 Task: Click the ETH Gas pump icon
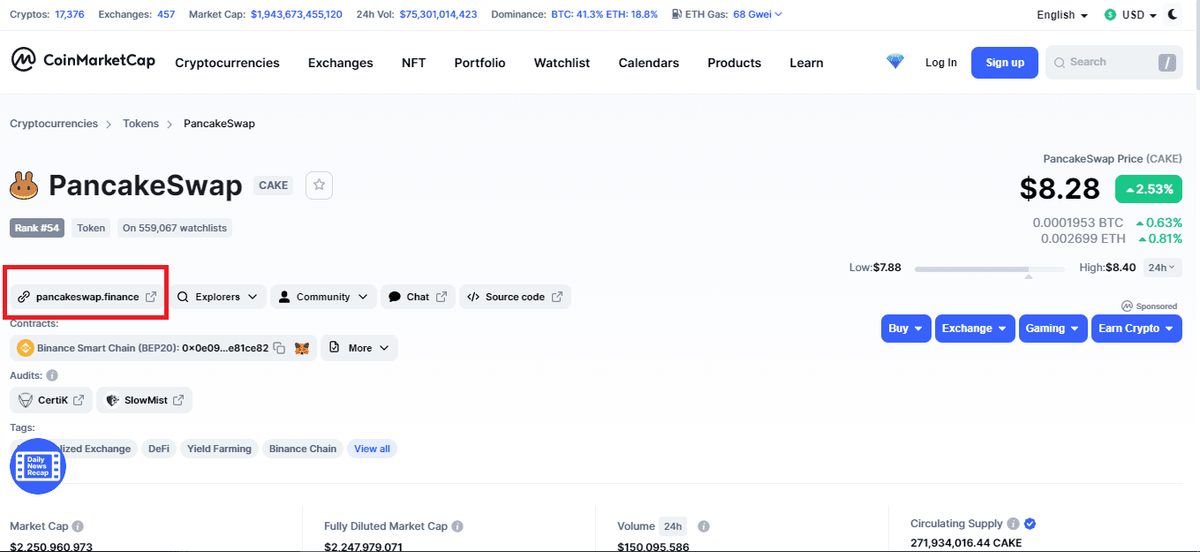coord(678,15)
